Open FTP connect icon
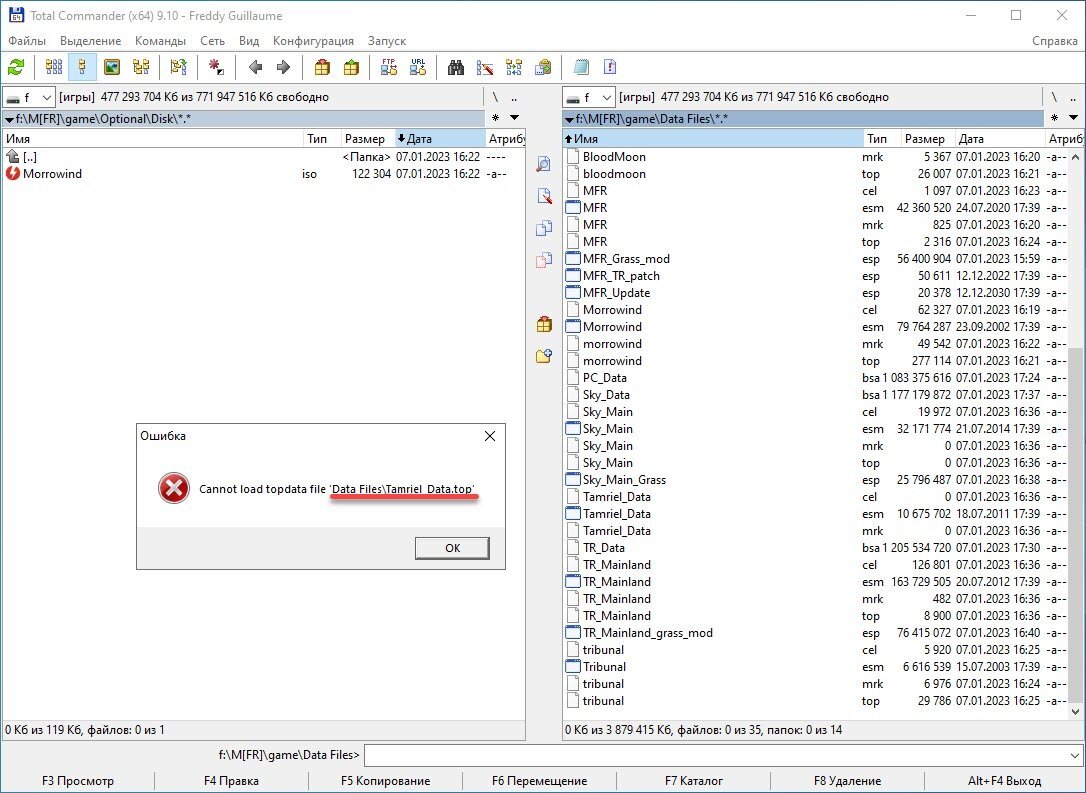This screenshot has height=793, width=1086. tap(389, 67)
